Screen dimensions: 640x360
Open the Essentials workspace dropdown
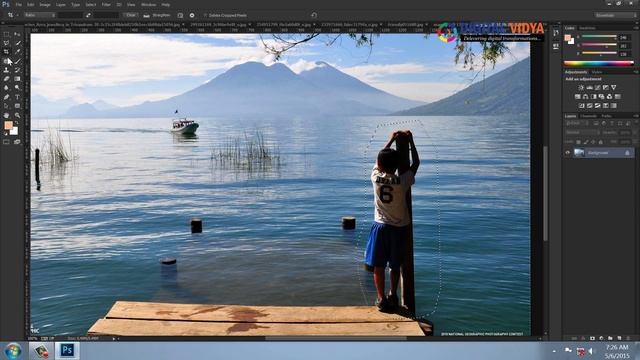(x=615, y=15)
